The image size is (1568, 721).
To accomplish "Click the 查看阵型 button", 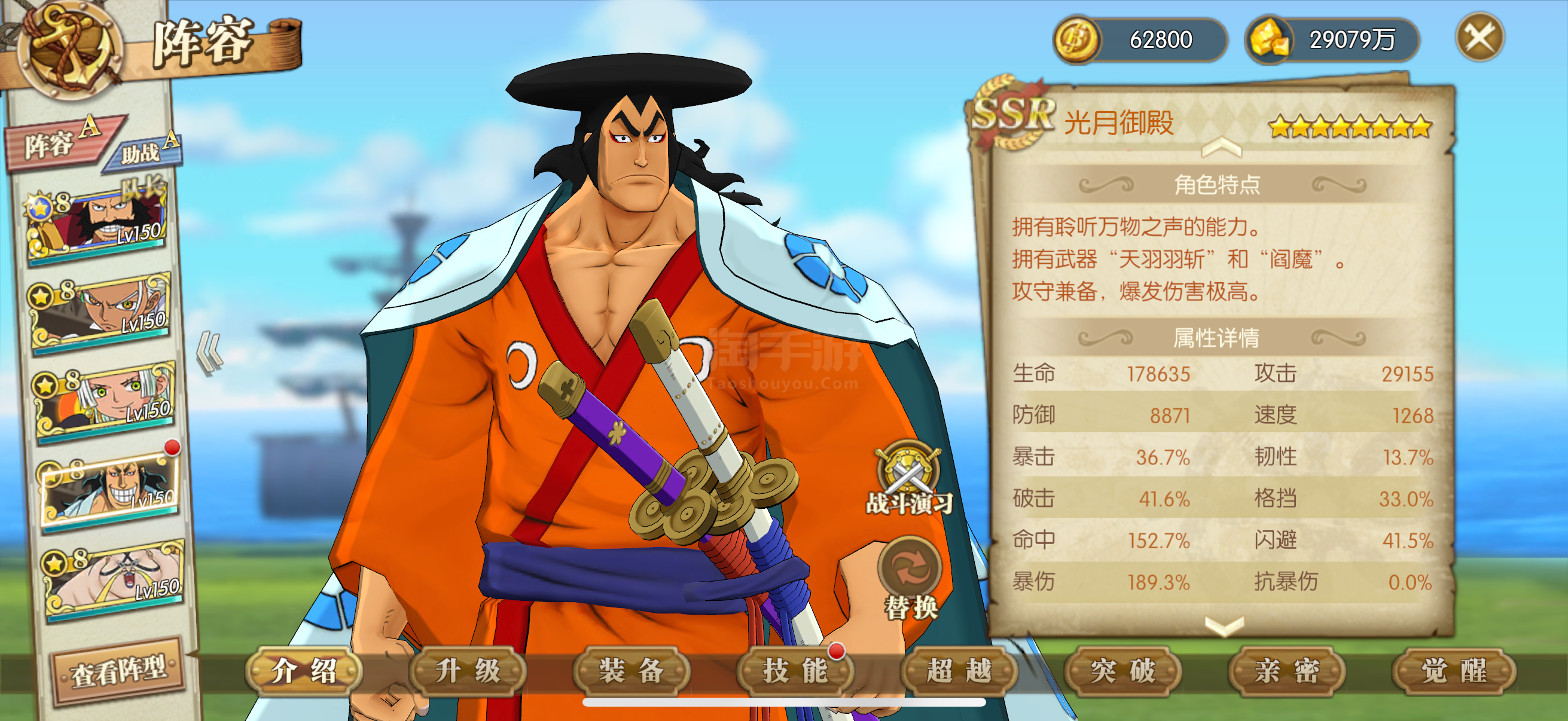I will click(118, 671).
